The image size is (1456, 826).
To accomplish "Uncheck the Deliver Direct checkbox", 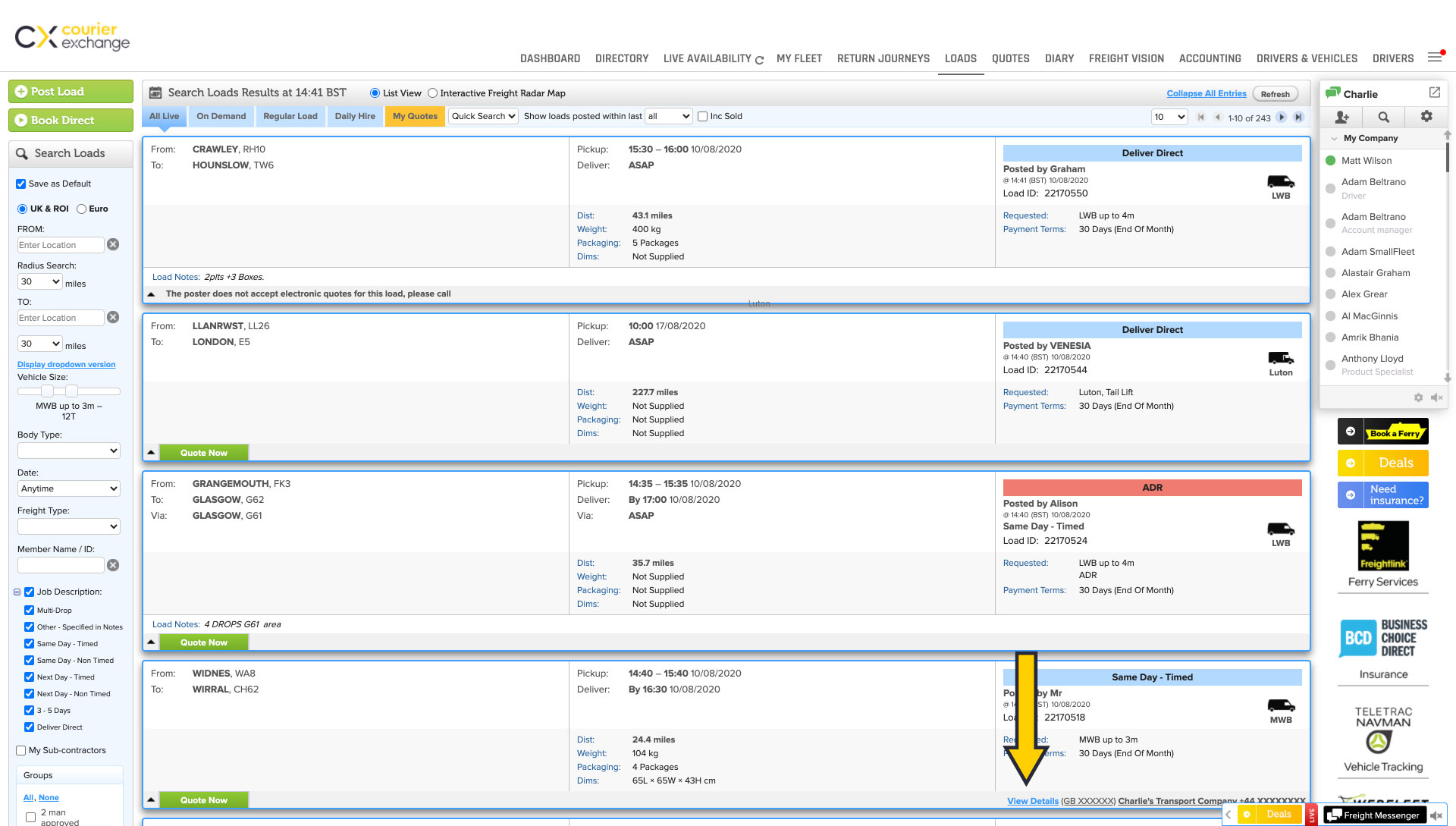I will (29, 727).
